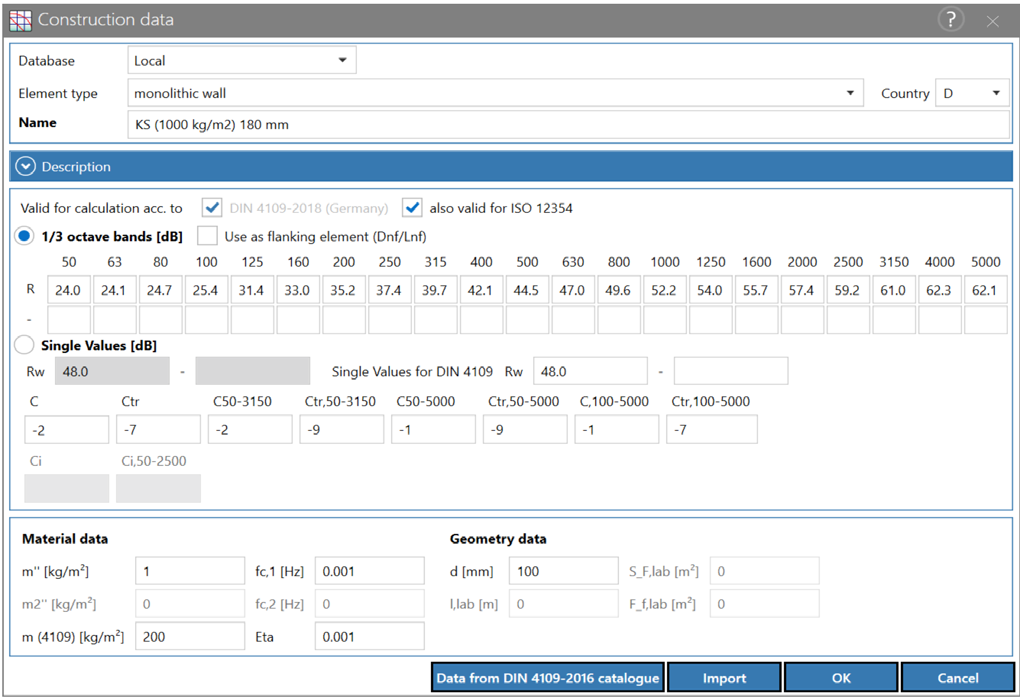
Task: Open the help question mark icon
Action: (950, 20)
